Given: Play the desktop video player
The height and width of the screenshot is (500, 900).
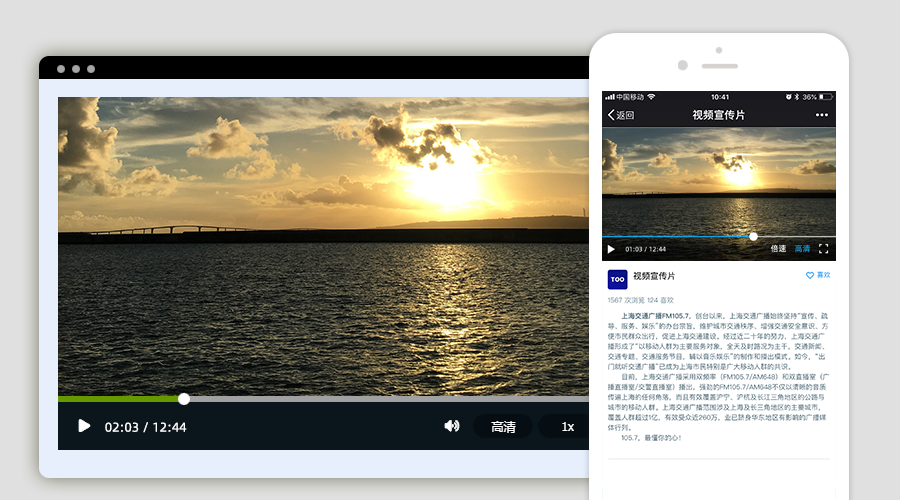Looking at the screenshot, I should tap(84, 426).
